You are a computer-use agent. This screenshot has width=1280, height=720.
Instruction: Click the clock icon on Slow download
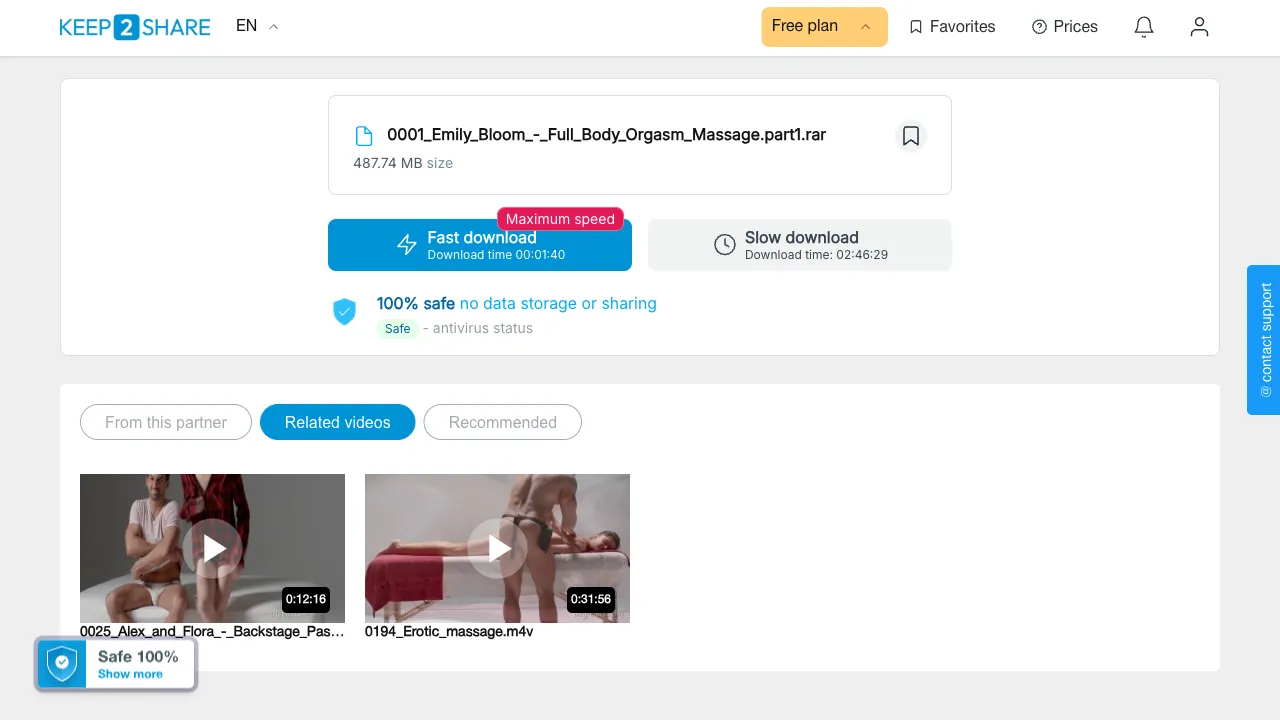(725, 245)
